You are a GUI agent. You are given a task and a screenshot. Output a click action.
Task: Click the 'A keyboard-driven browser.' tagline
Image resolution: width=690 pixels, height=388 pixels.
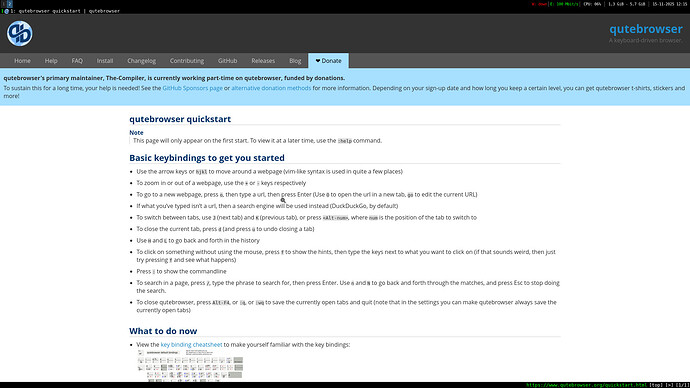pos(646,40)
